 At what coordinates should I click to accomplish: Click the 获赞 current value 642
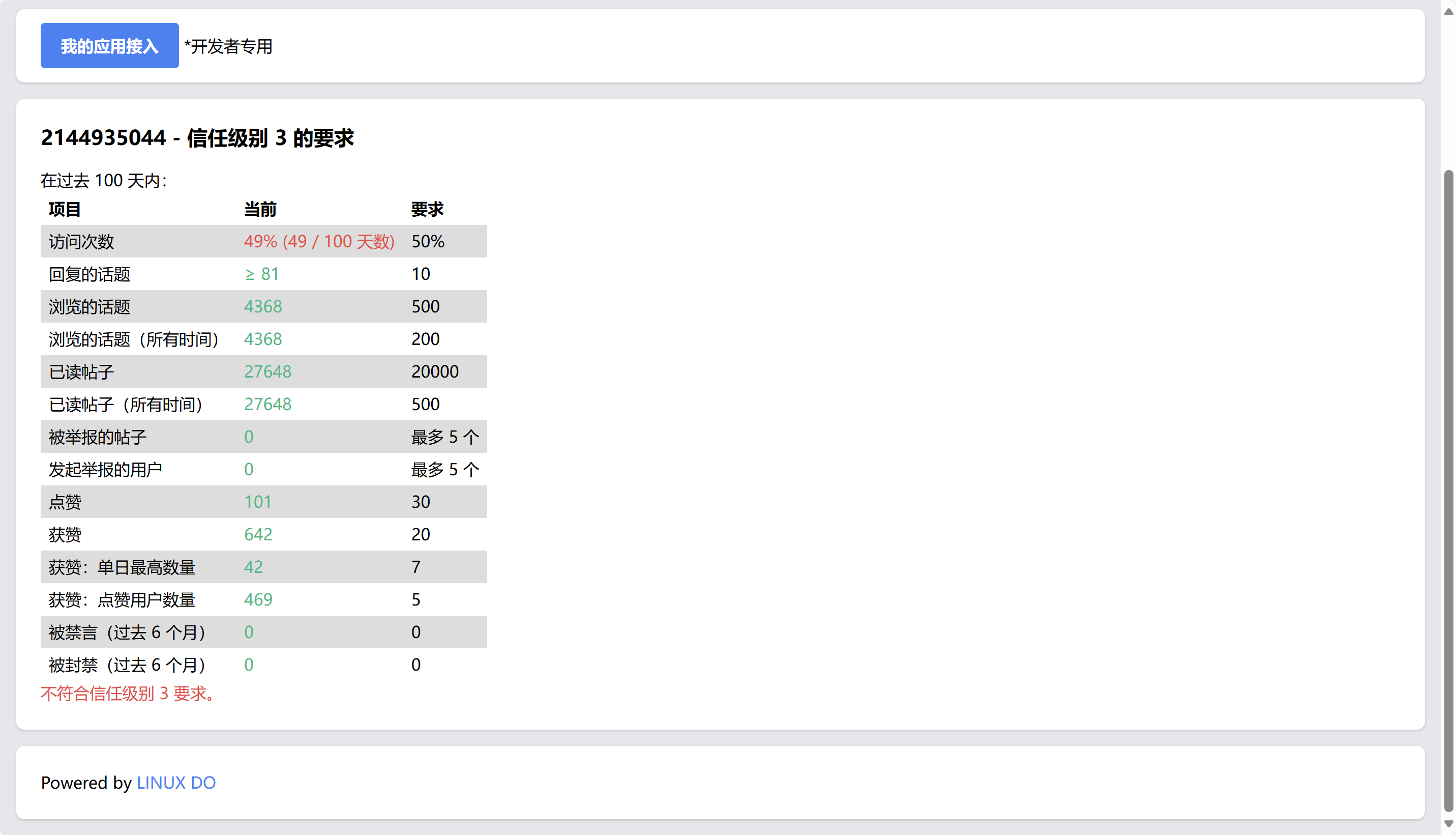(x=258, y=534)
